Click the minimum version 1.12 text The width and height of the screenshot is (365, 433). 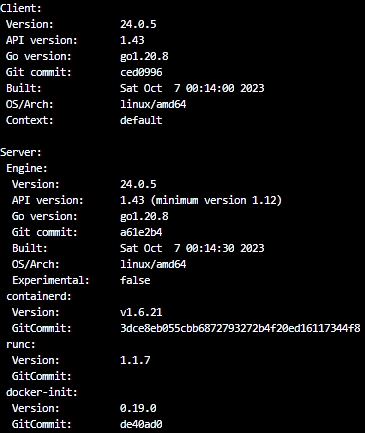pyautogui.click(x=218, y=200)
